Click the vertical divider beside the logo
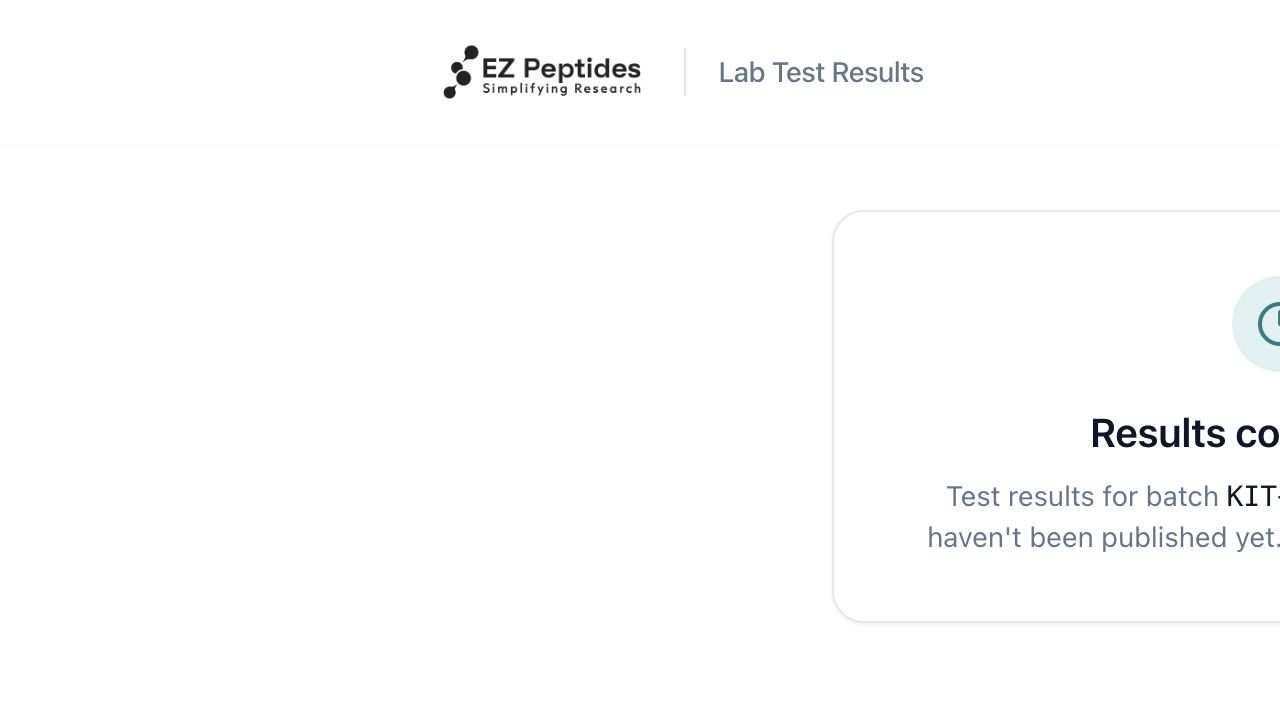 click(x=685, y=72)
